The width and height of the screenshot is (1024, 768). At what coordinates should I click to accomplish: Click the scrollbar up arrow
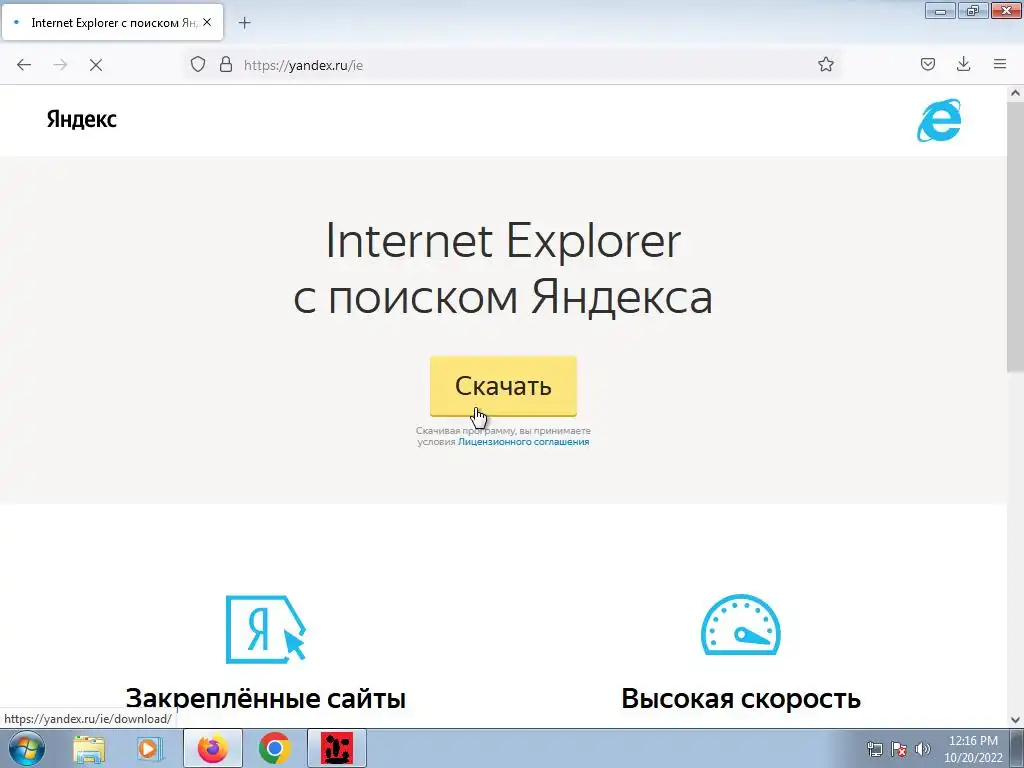click(1016, 93)
